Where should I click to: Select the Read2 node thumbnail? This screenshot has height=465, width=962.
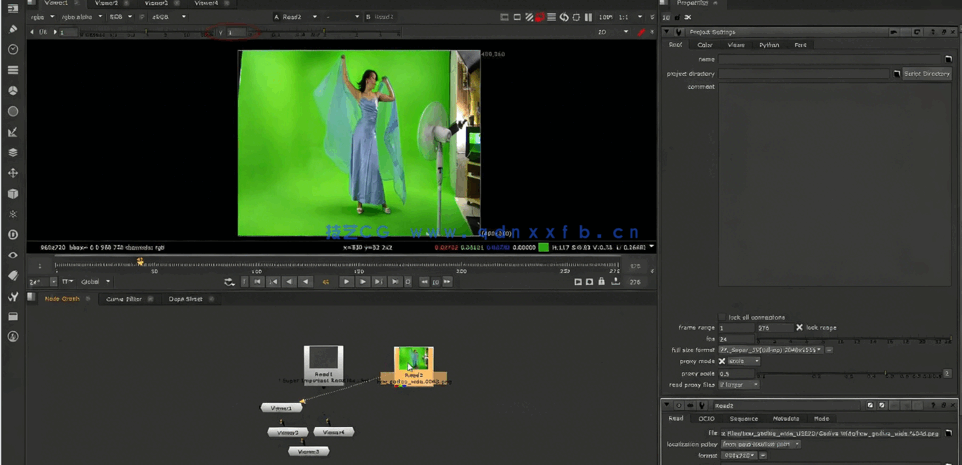point(414,358)
